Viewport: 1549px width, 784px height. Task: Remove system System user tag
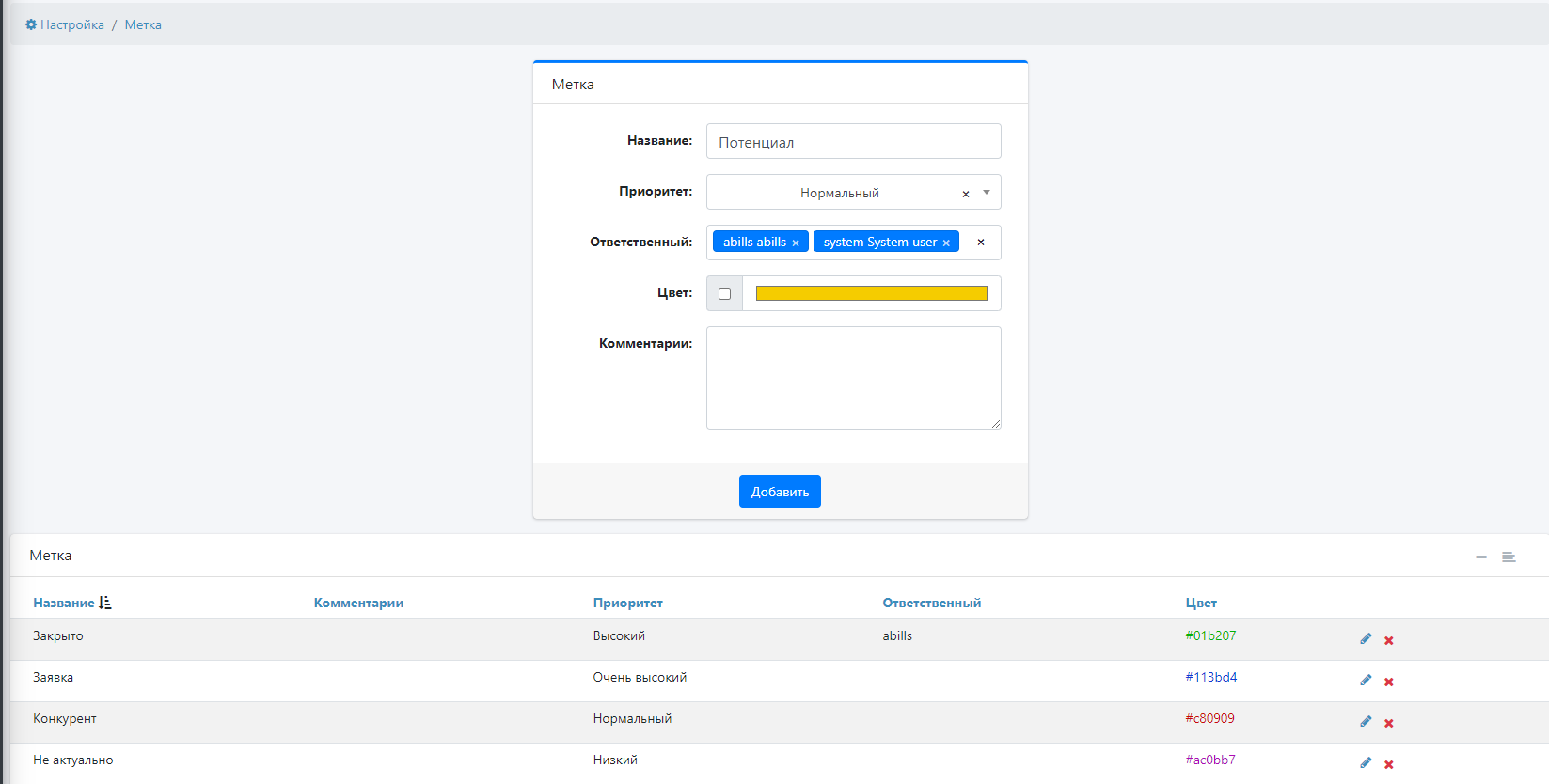click(946, 243)
